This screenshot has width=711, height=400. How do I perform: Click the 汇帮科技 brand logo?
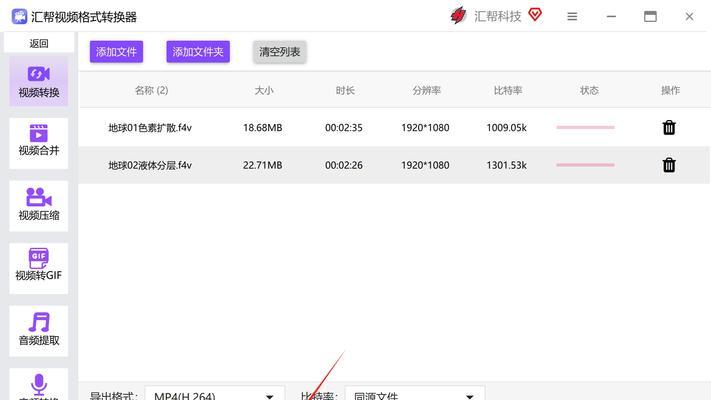click(x=458, y=16)
